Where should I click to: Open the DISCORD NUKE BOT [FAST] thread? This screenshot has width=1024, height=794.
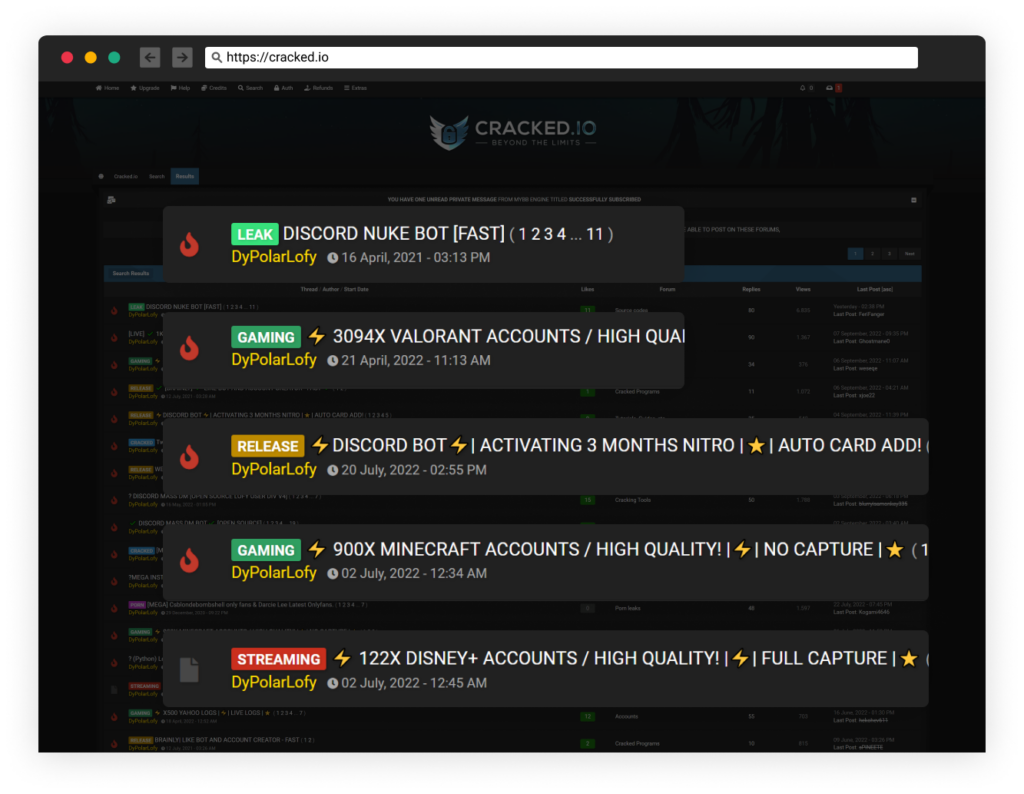click(394, 234)
